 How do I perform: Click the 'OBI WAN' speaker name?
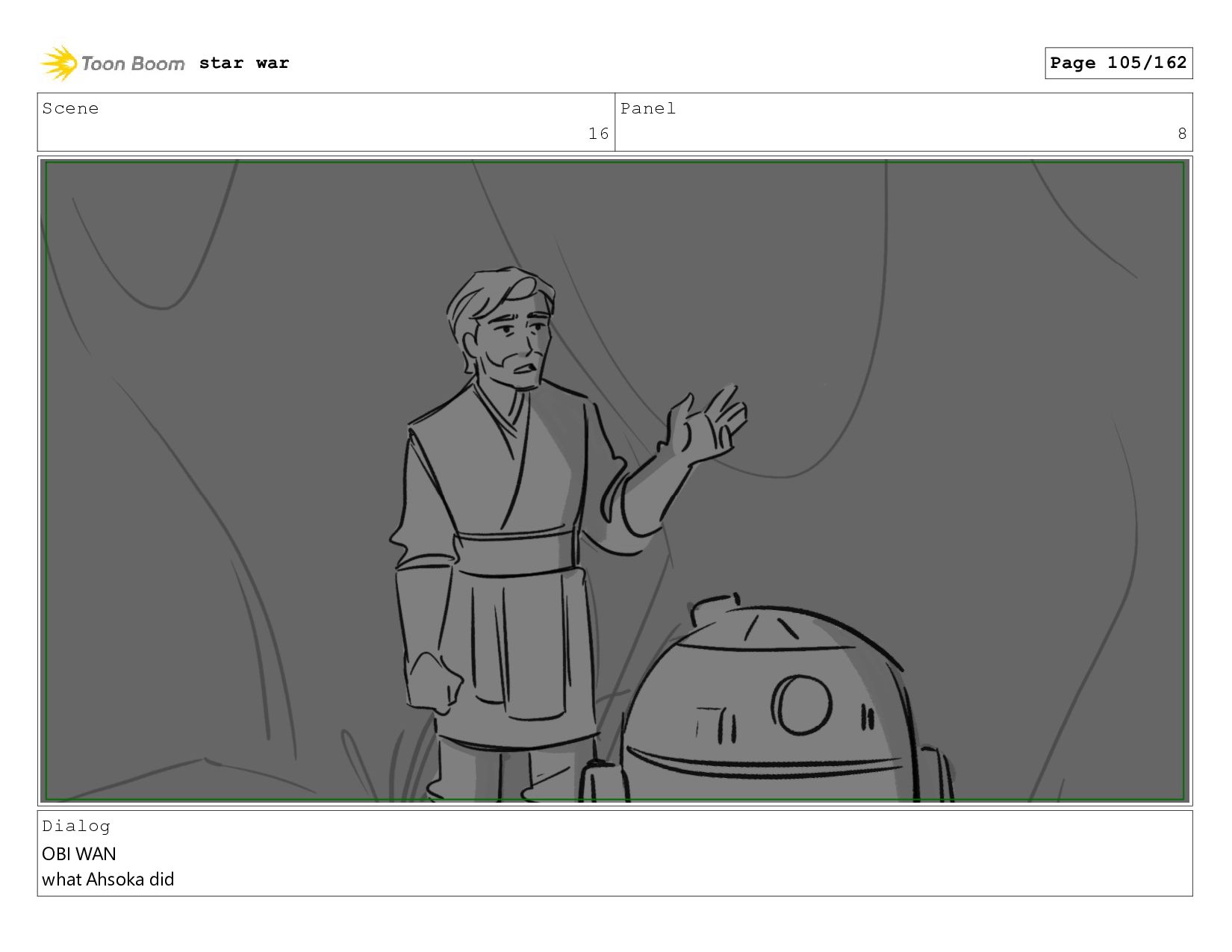coord(79,853)
